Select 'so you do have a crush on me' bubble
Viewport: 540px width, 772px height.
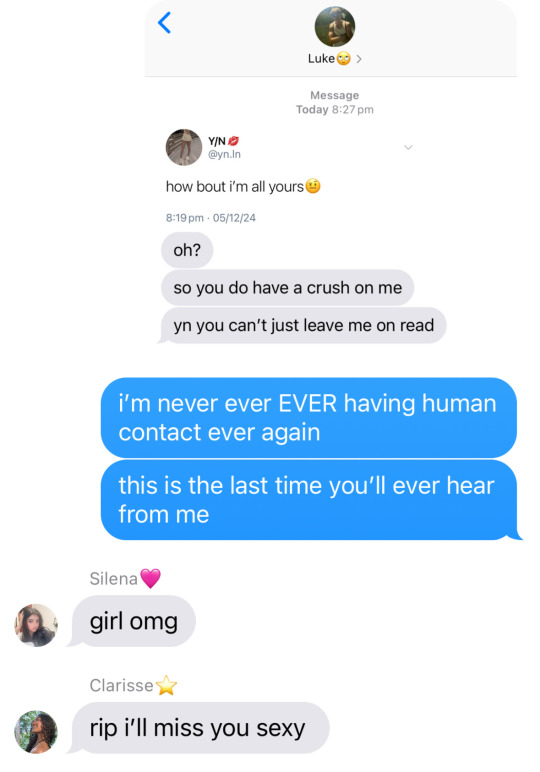pos(287,288)
